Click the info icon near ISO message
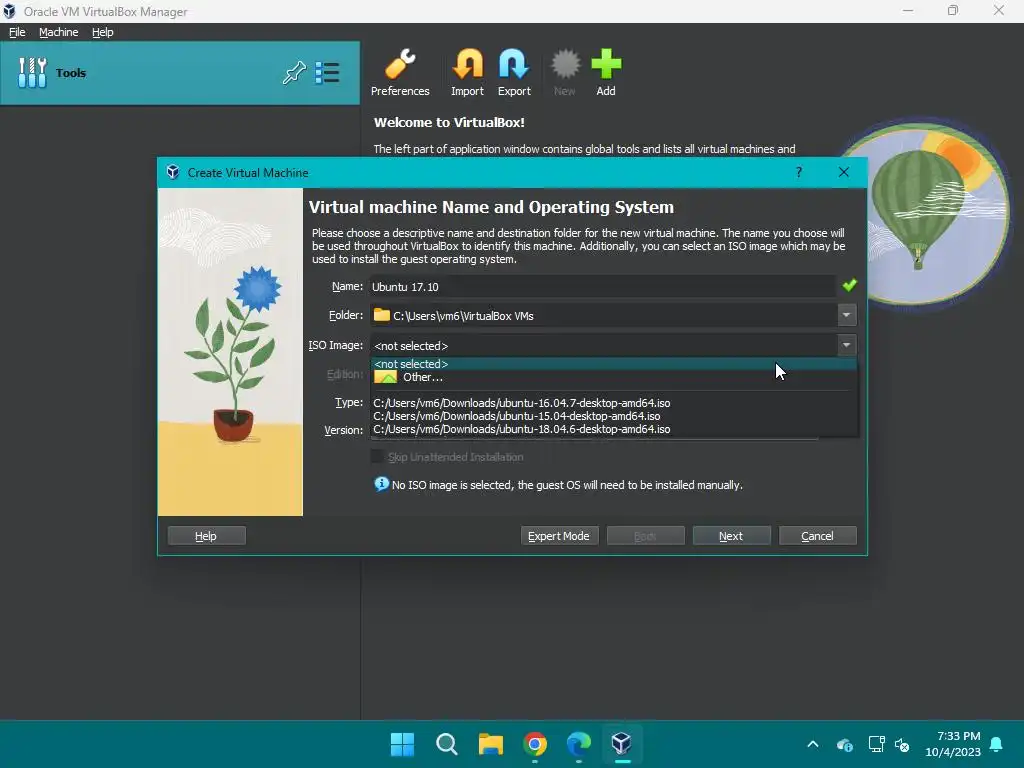1024x768 pixels. [x=381, y=484]
